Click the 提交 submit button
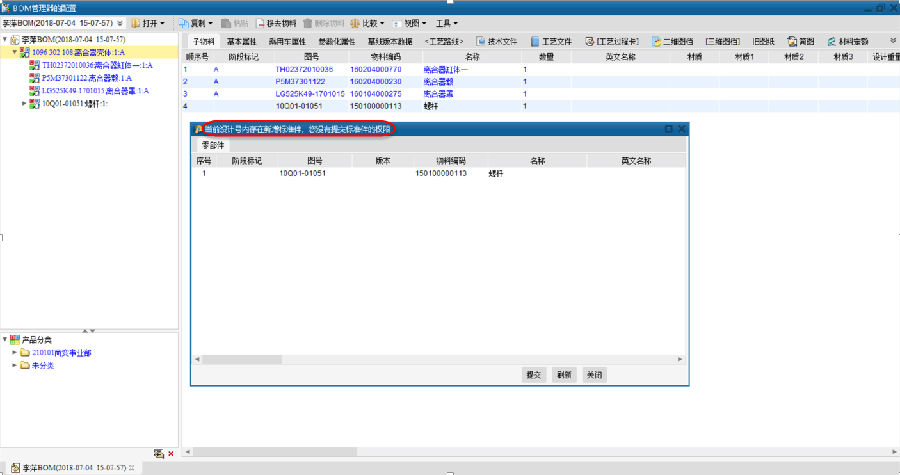The image size is (900, 475). tap(533, 374)
